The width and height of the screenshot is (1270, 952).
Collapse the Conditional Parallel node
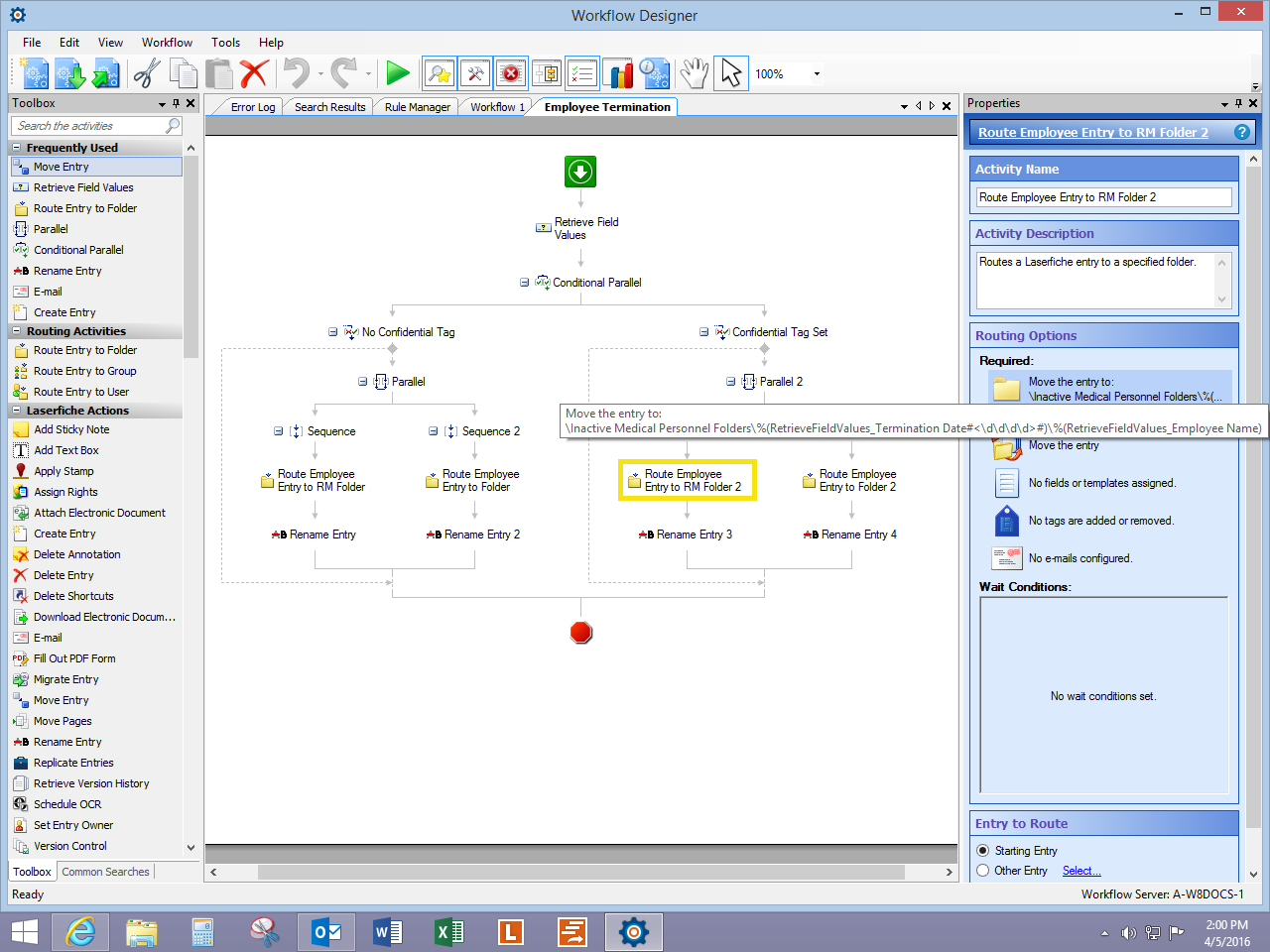pyautogui.click(x=524, y=283)
